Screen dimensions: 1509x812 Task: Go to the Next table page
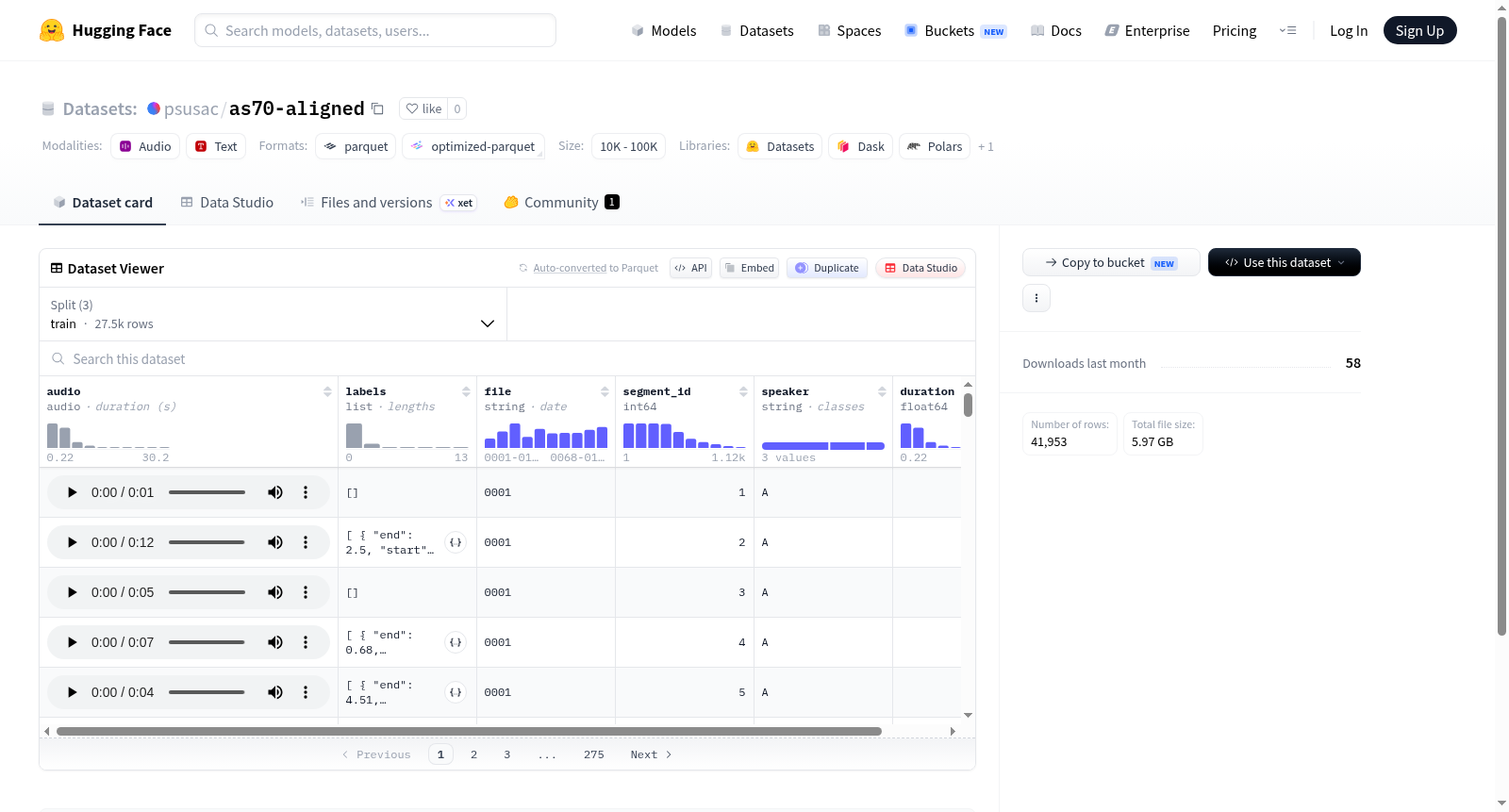[x=651, y=754]
